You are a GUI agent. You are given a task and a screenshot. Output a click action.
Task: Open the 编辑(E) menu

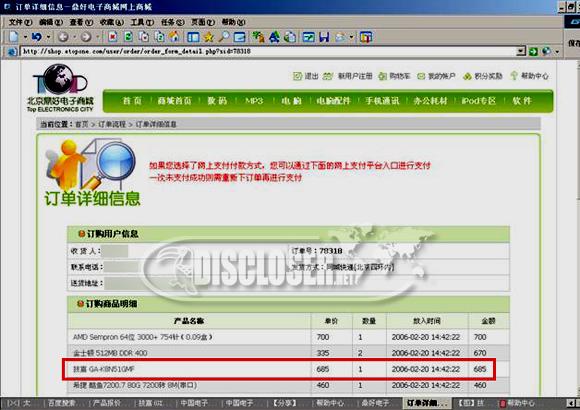tap(51, 22)
